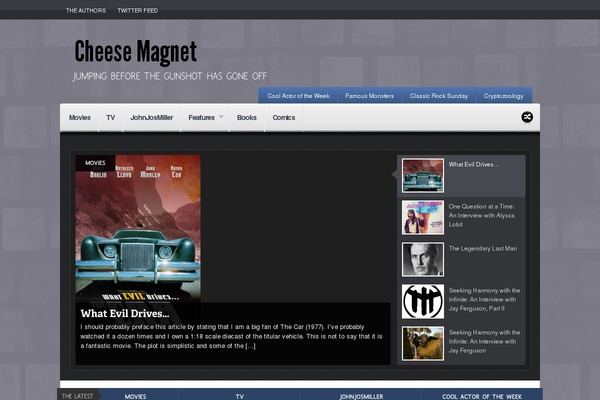
Task: Open the Famous Monsters tab
Action: tap(369, 96)
